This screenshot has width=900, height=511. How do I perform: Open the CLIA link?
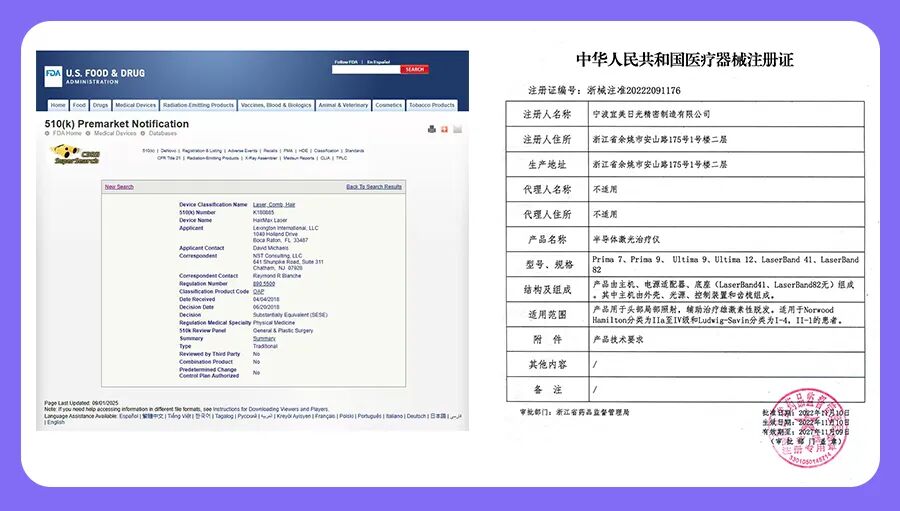pyautogui.click(x=325, y=158)
